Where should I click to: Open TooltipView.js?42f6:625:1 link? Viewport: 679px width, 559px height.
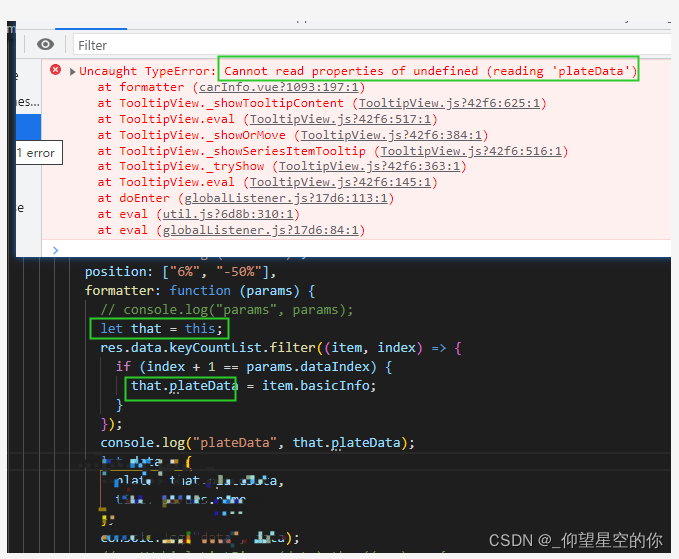(451, 103)
